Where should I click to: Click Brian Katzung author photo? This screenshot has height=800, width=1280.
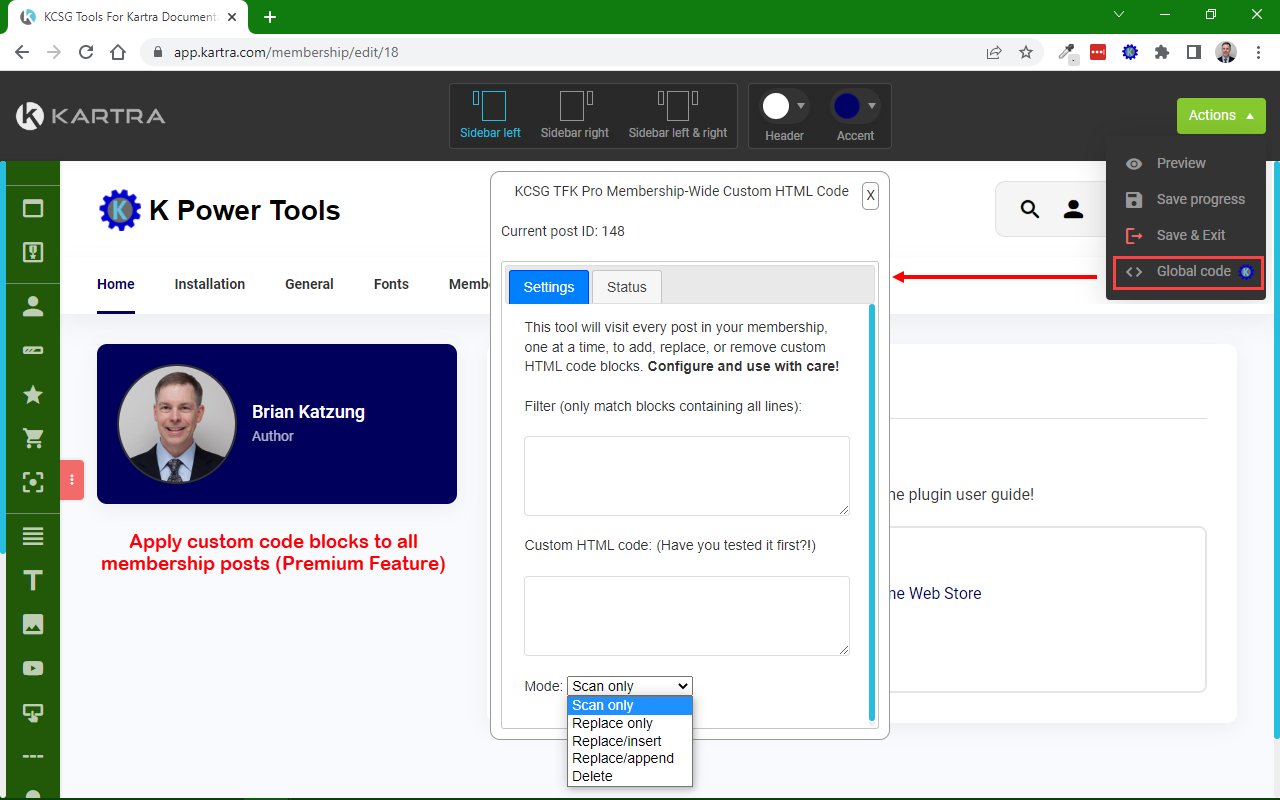tap(177, 424)
